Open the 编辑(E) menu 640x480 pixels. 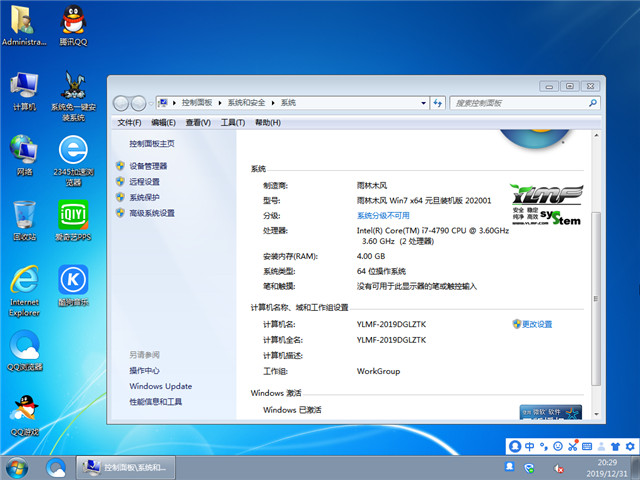(163, 123)
